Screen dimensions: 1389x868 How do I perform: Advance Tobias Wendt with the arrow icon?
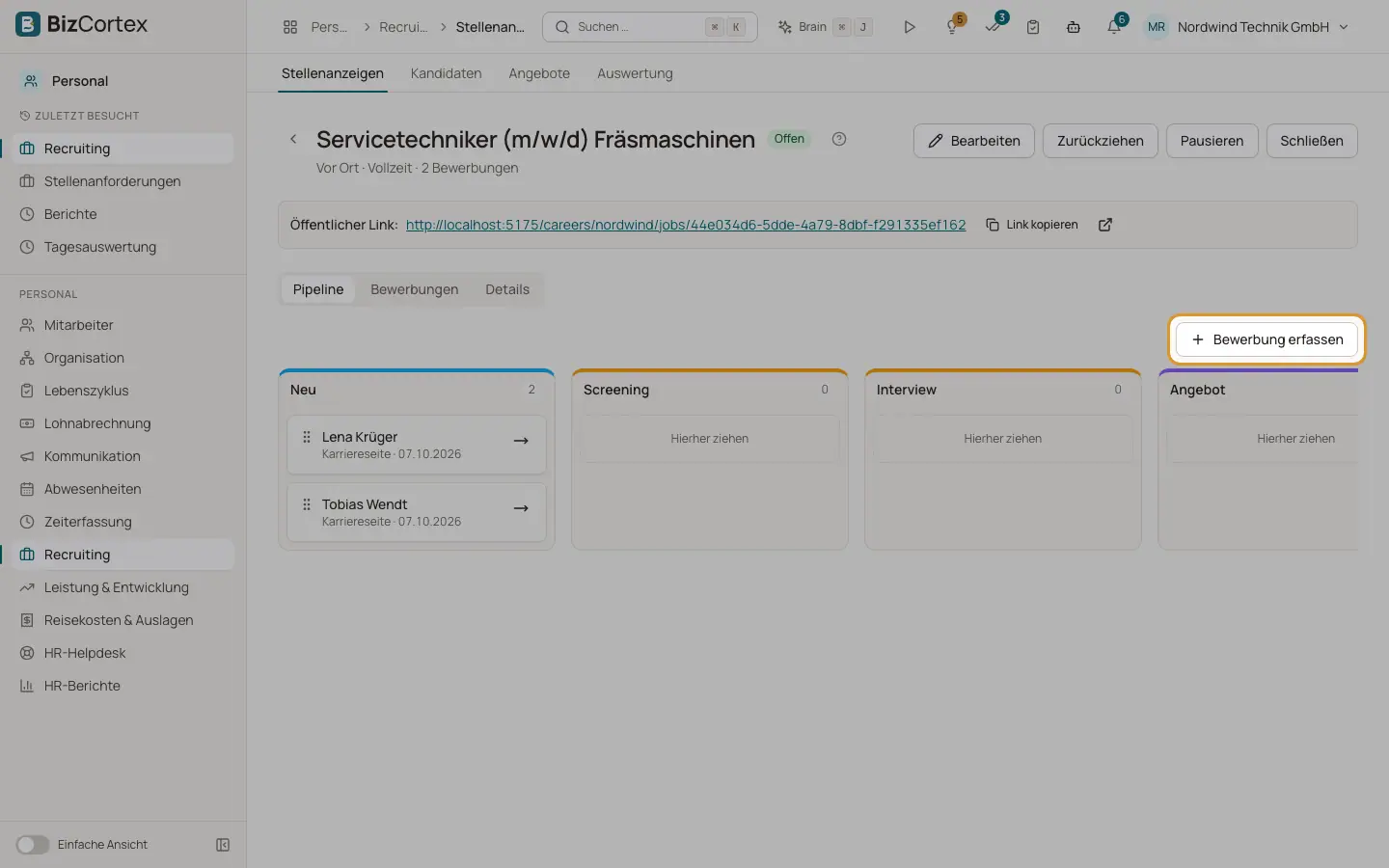(521, 508)
